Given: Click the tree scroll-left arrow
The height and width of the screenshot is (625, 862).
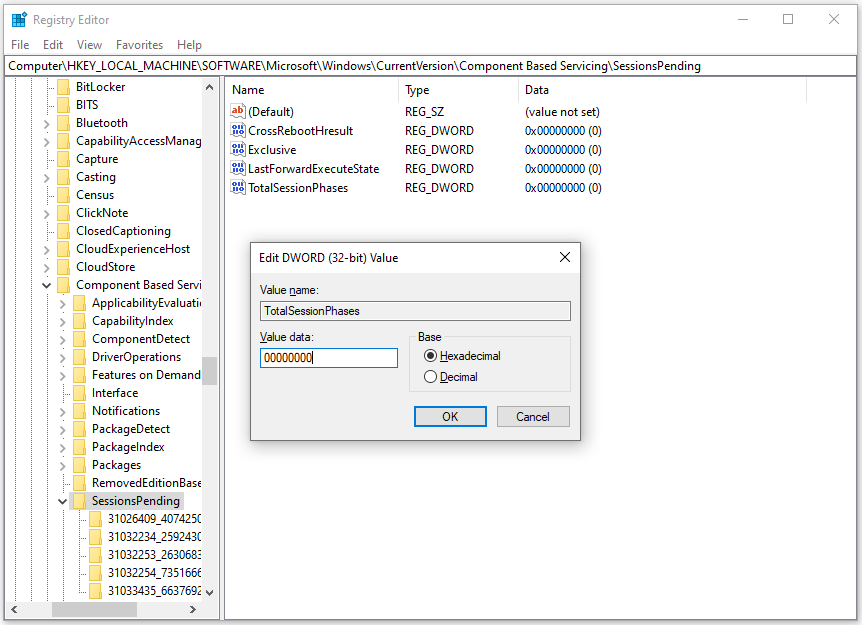Looking at the screenshot, I should point(14,610).
